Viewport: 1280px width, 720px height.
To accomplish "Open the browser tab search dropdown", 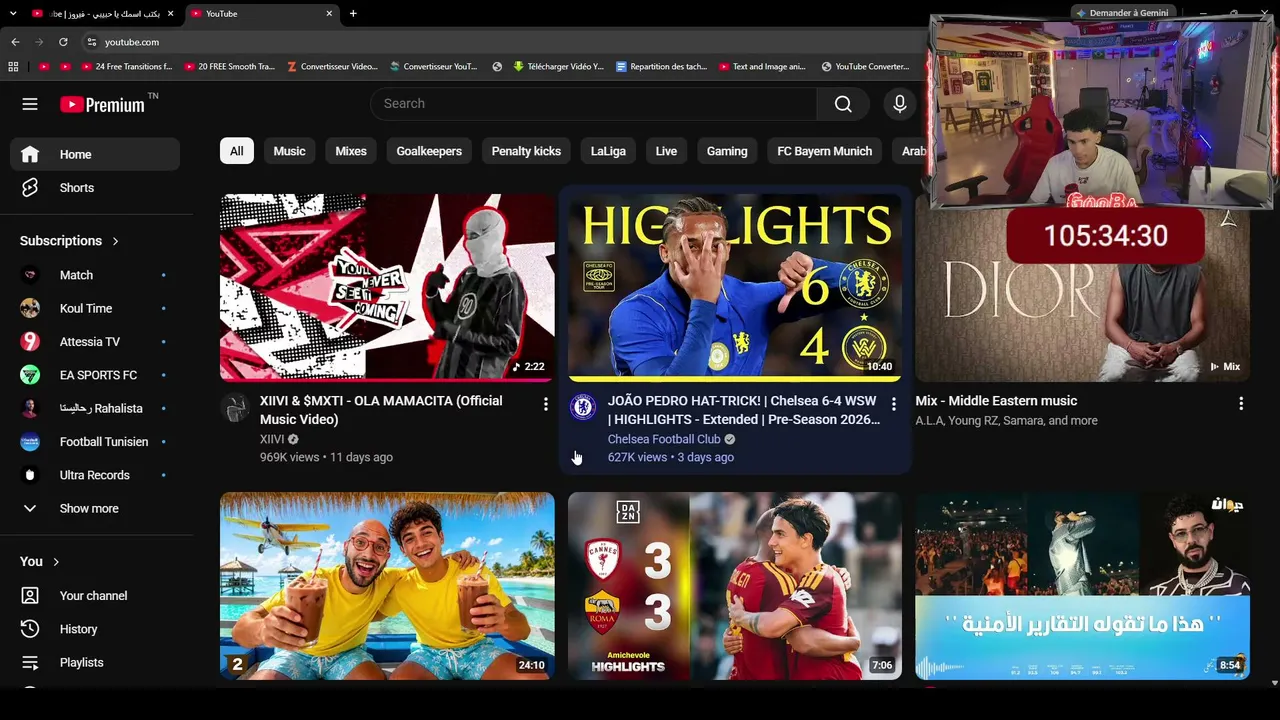I will (13, 14).
